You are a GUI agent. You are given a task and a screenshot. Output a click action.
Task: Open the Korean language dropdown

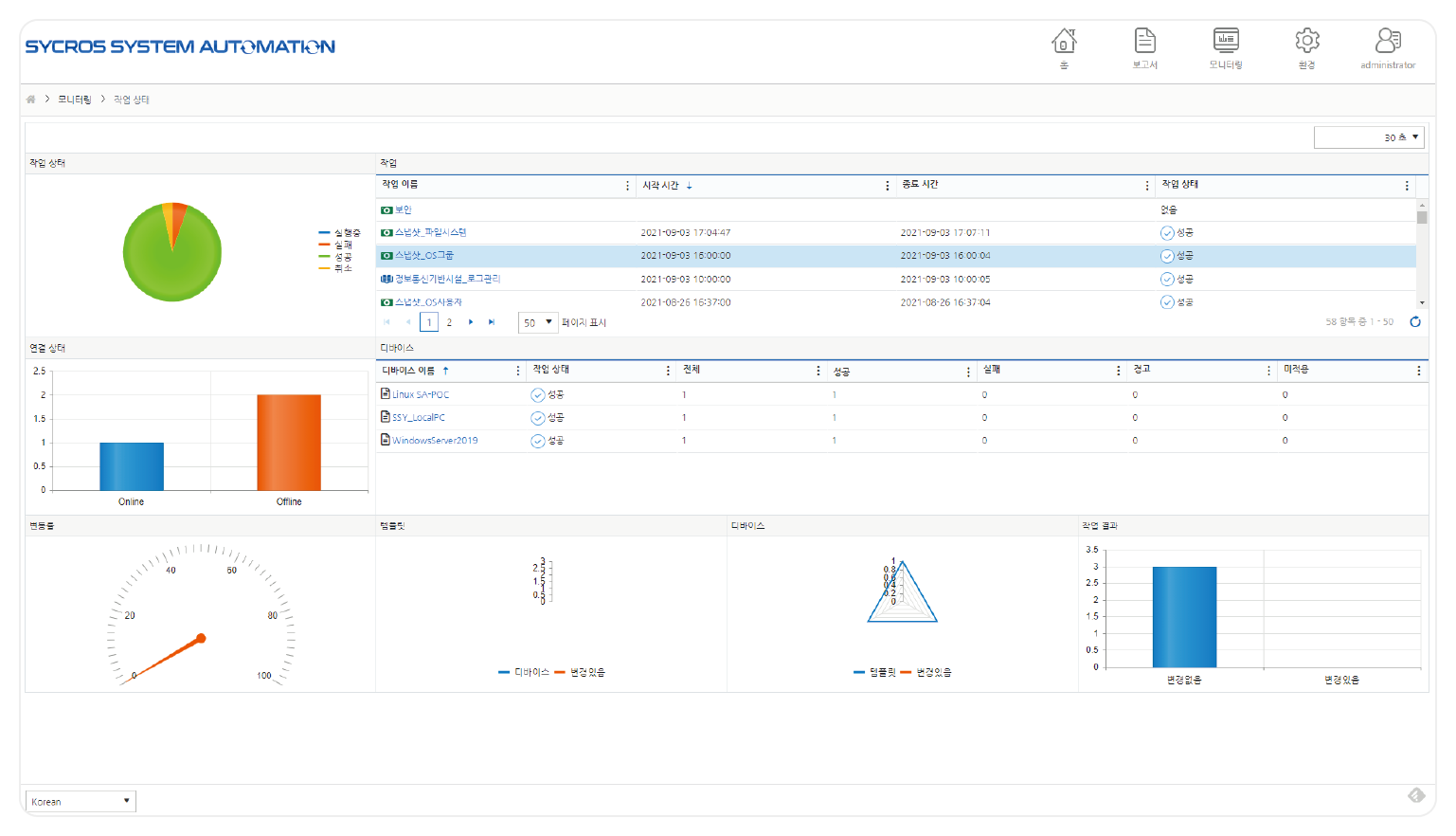pyautogui.click(x=81, y=801)
